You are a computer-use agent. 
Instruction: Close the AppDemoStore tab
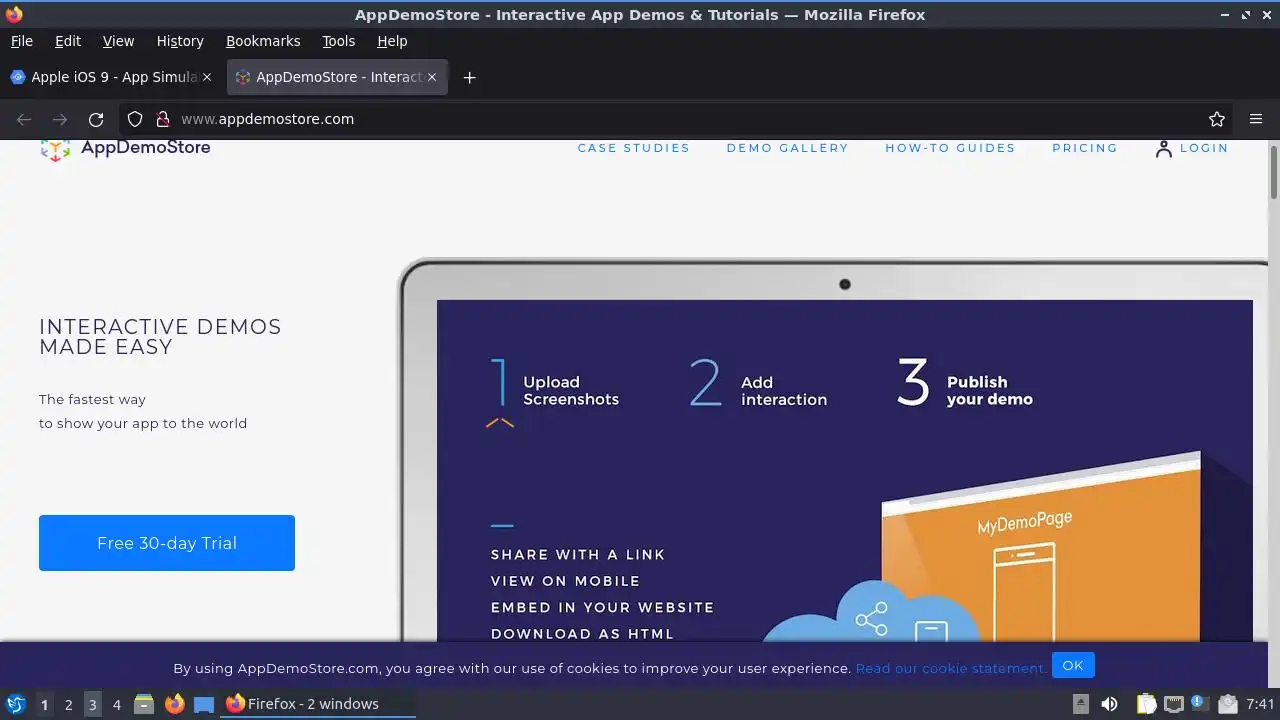tap(432, 77)
